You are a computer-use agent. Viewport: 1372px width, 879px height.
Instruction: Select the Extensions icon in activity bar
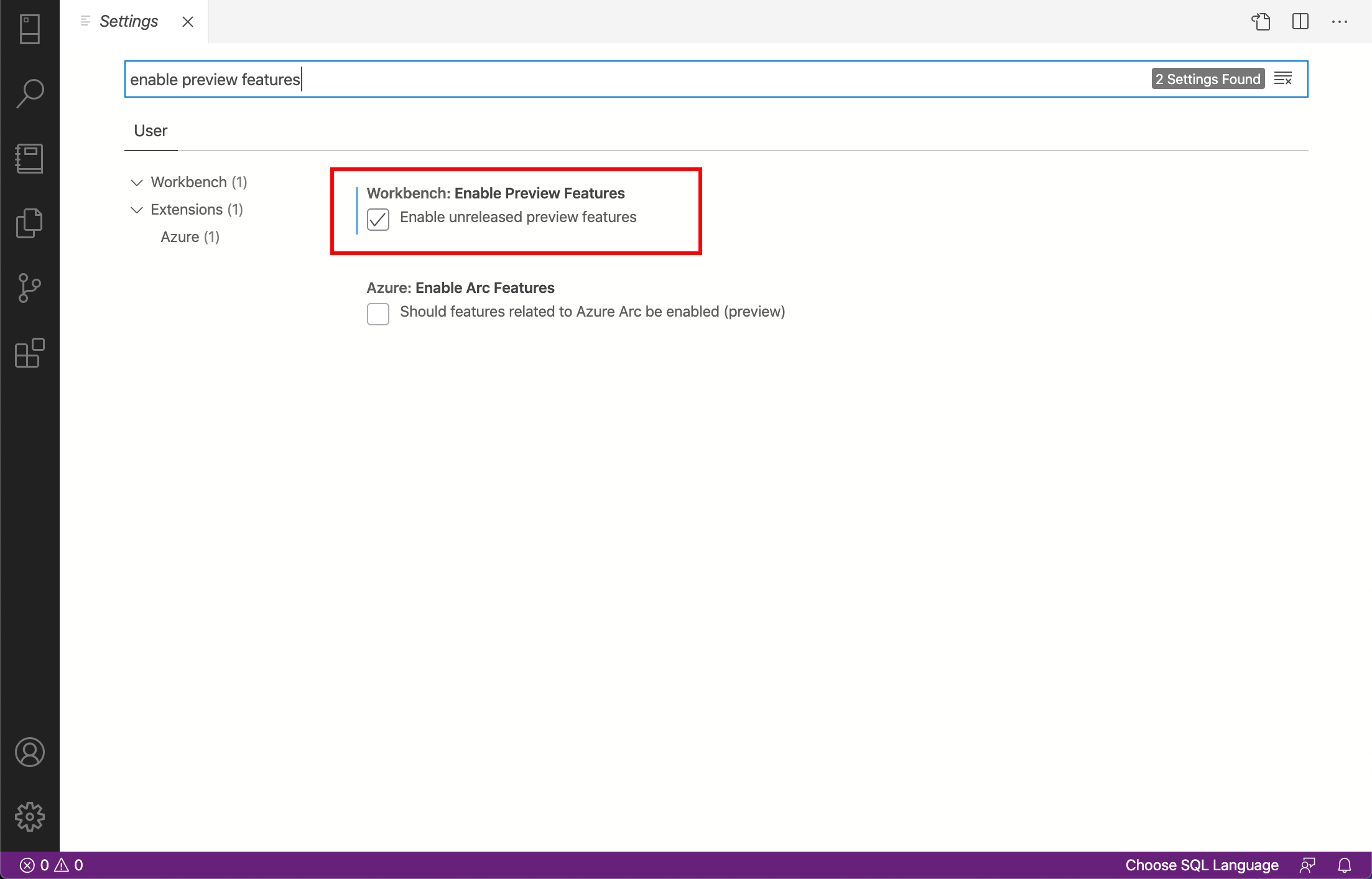pyautogui.click(x=29, y=353)
